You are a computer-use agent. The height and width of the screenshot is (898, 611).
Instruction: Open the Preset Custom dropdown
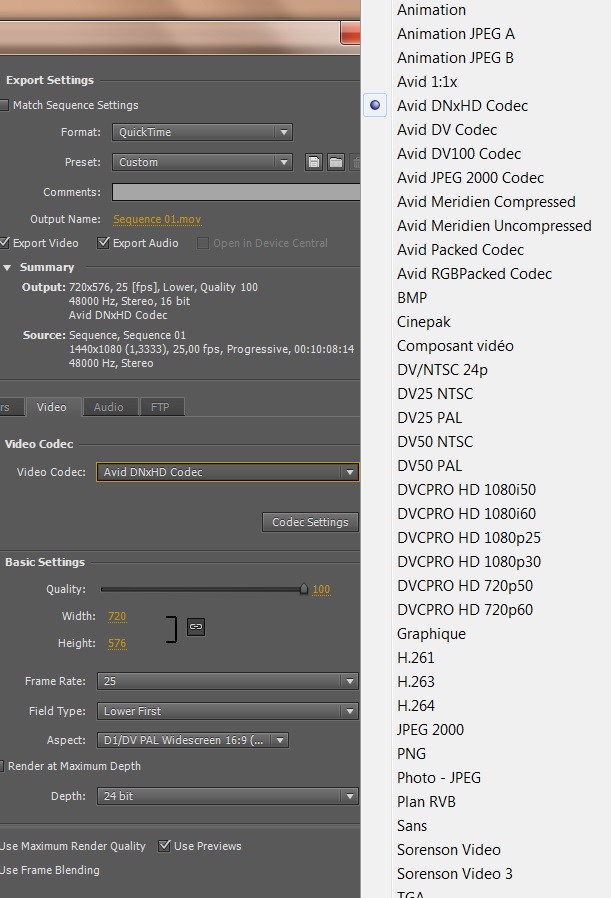(202, 162)
